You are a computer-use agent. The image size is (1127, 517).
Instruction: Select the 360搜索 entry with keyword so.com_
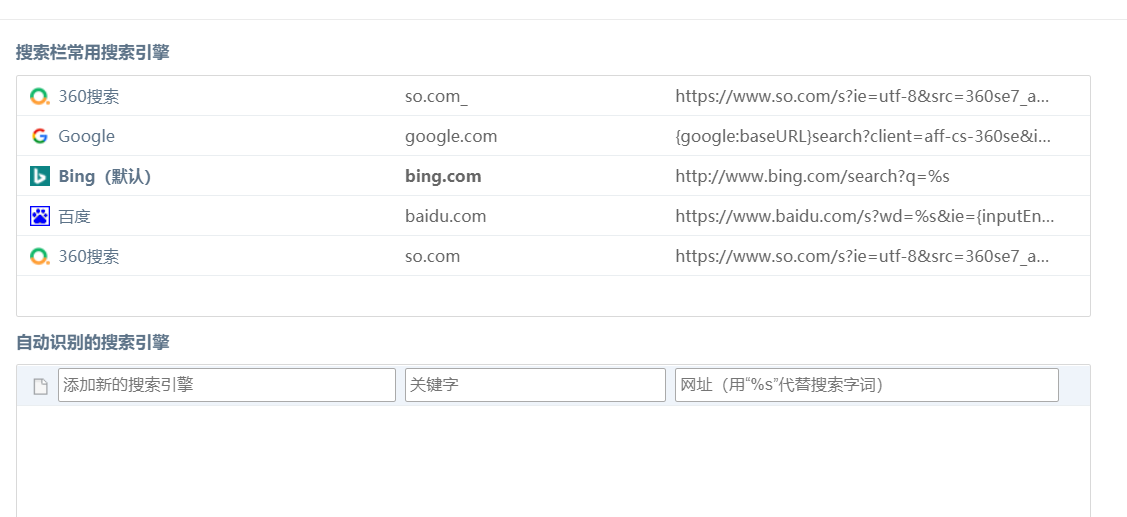(89, 96)
